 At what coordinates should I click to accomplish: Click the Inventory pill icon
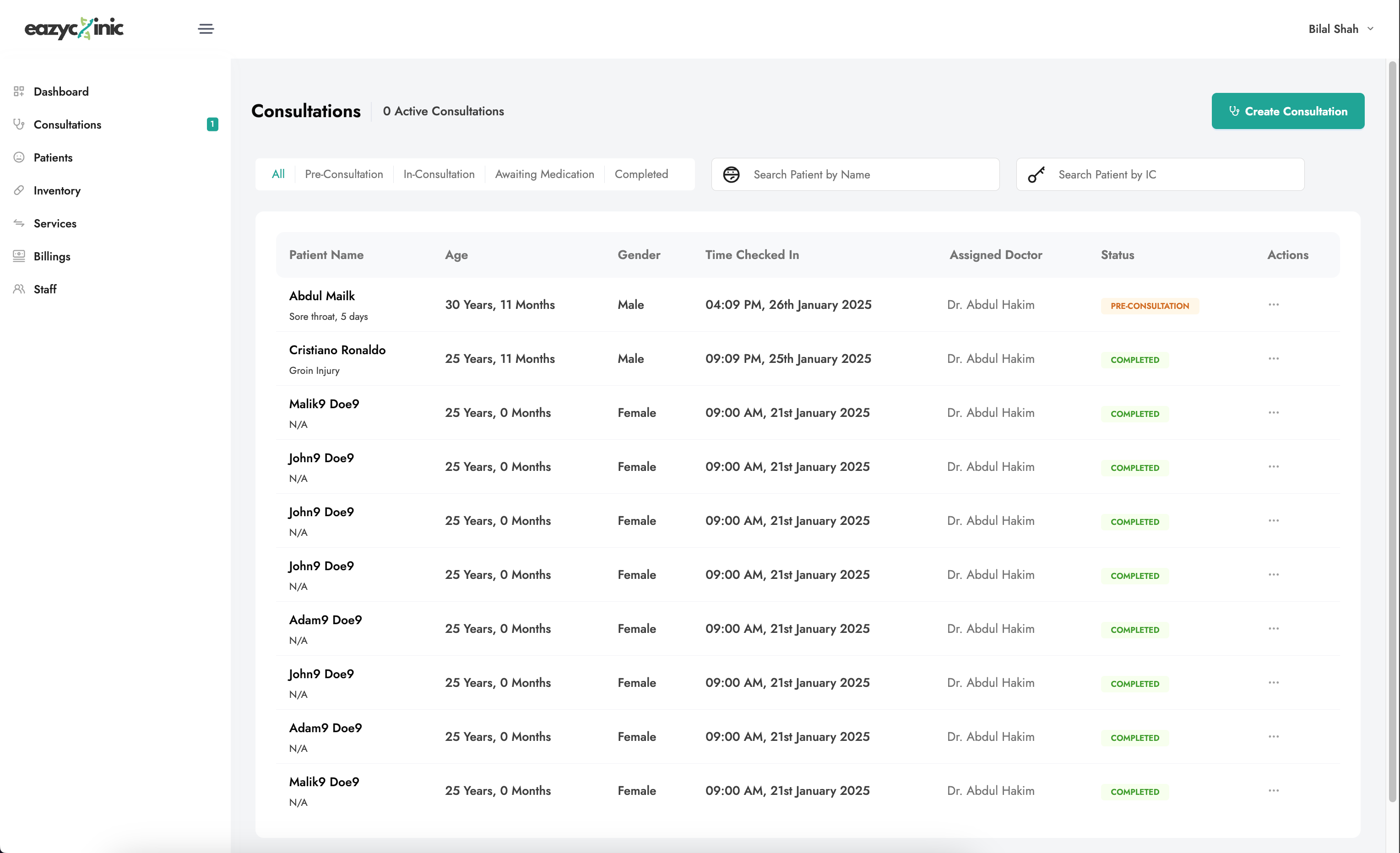click(x=19, y=190)
